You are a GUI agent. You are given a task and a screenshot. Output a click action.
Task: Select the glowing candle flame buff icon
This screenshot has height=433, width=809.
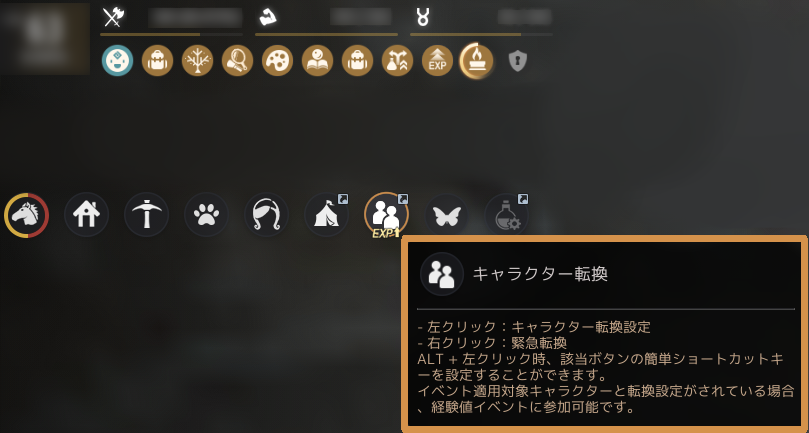point(477,60)
